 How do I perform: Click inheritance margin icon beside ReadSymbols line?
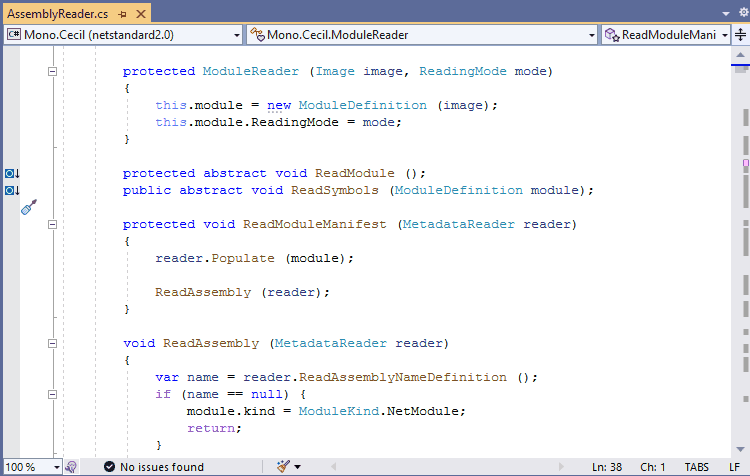pos(12,190)
